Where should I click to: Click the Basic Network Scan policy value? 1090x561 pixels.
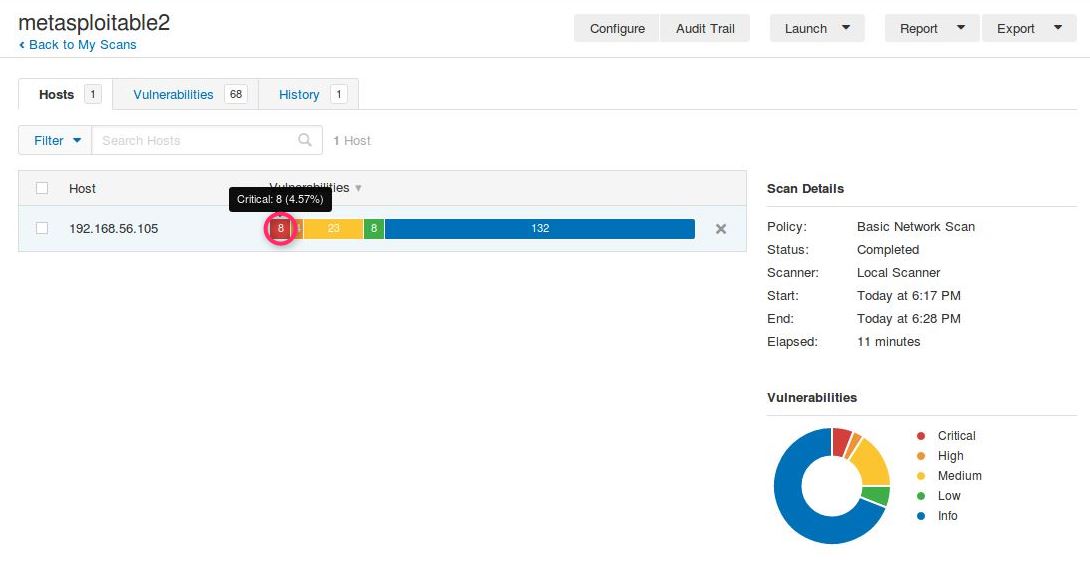point(916,227)
